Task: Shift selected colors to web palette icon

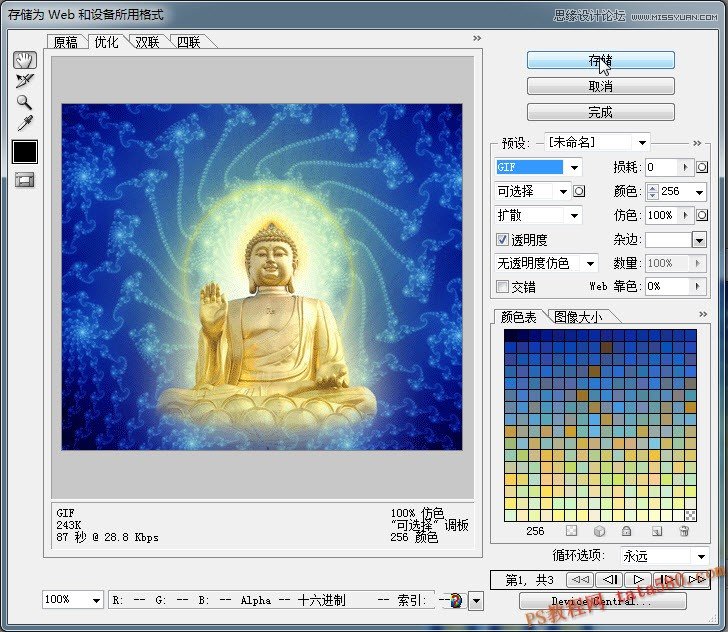Action: coord(599,531)
